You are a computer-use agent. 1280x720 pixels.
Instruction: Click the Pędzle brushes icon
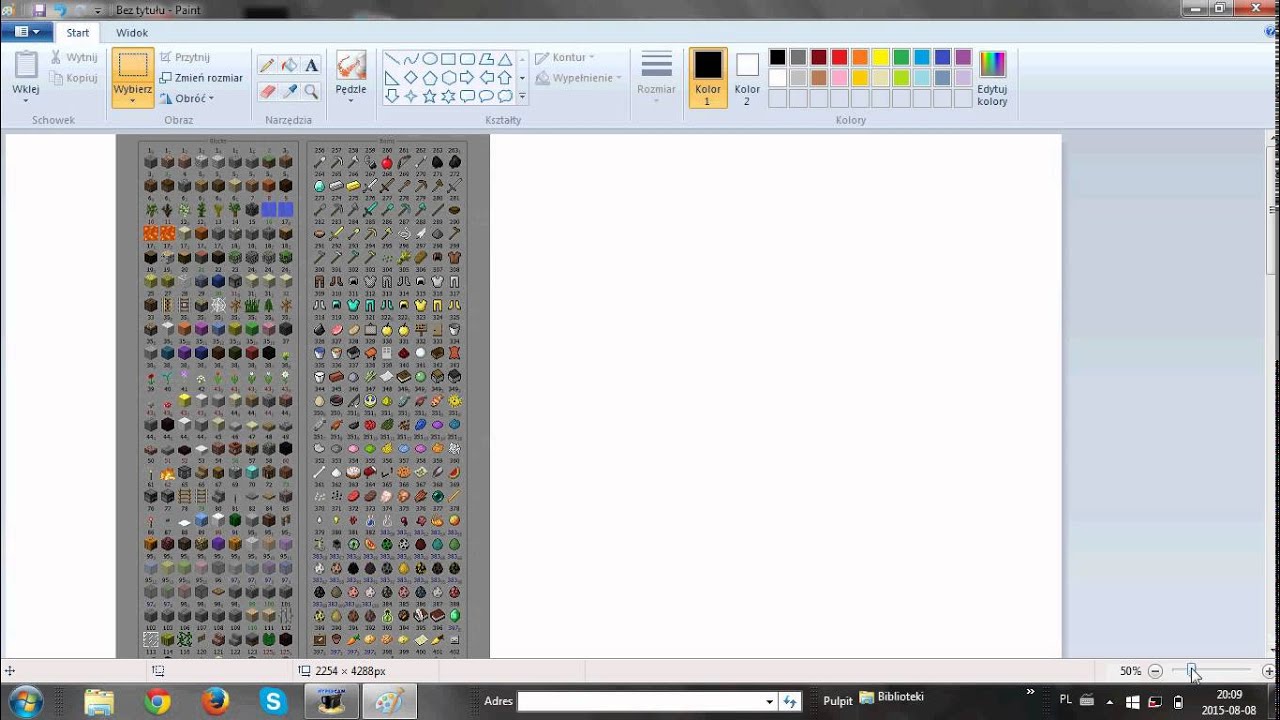[x=351, y=66]
